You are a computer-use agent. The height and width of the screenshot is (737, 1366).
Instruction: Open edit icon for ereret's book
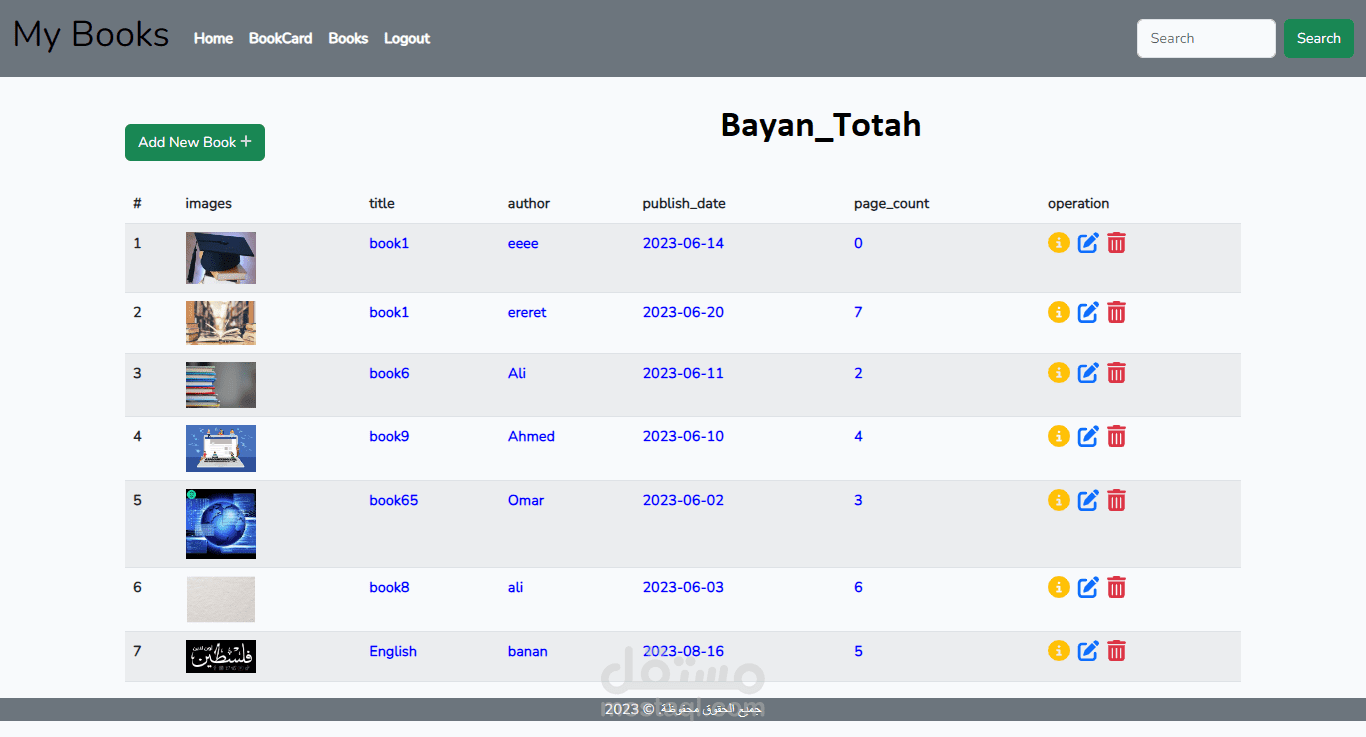point(1088,312)
